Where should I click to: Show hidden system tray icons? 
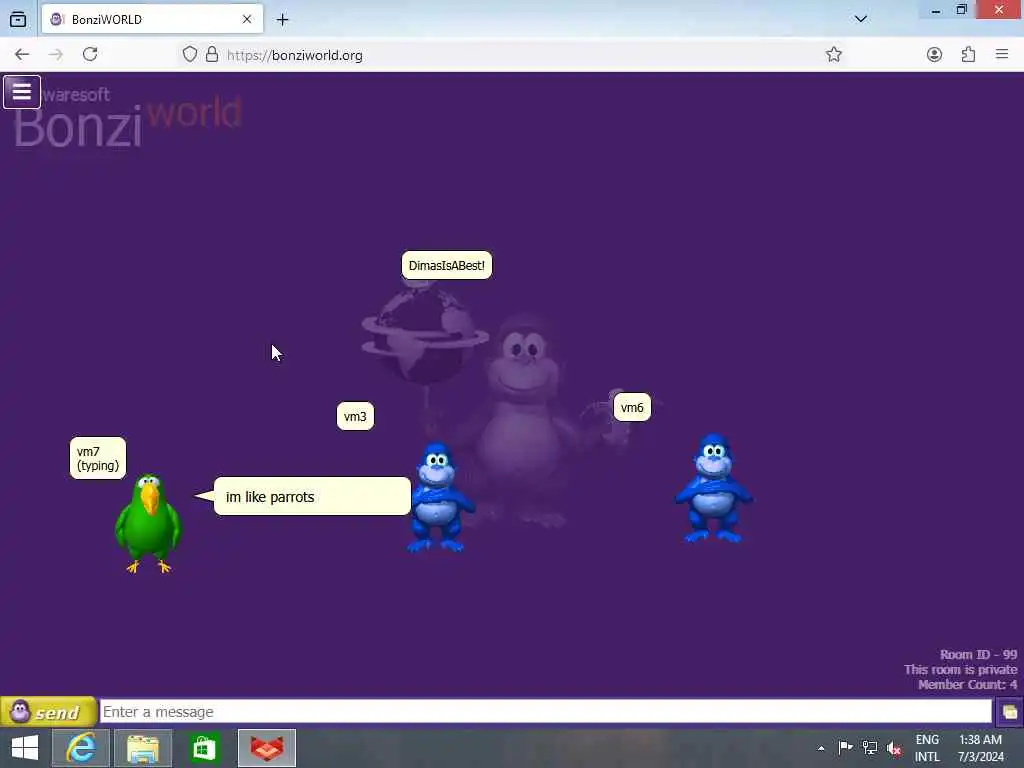click(x=821, y=748)
